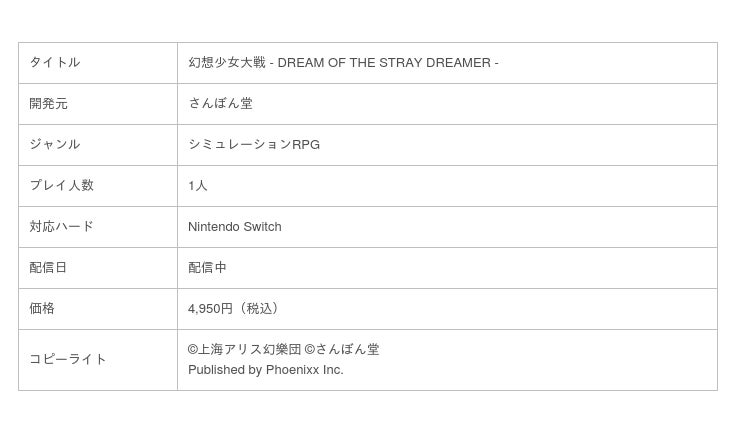Select the ©上海アリス幻樂団 copyright text

point(244,349)
